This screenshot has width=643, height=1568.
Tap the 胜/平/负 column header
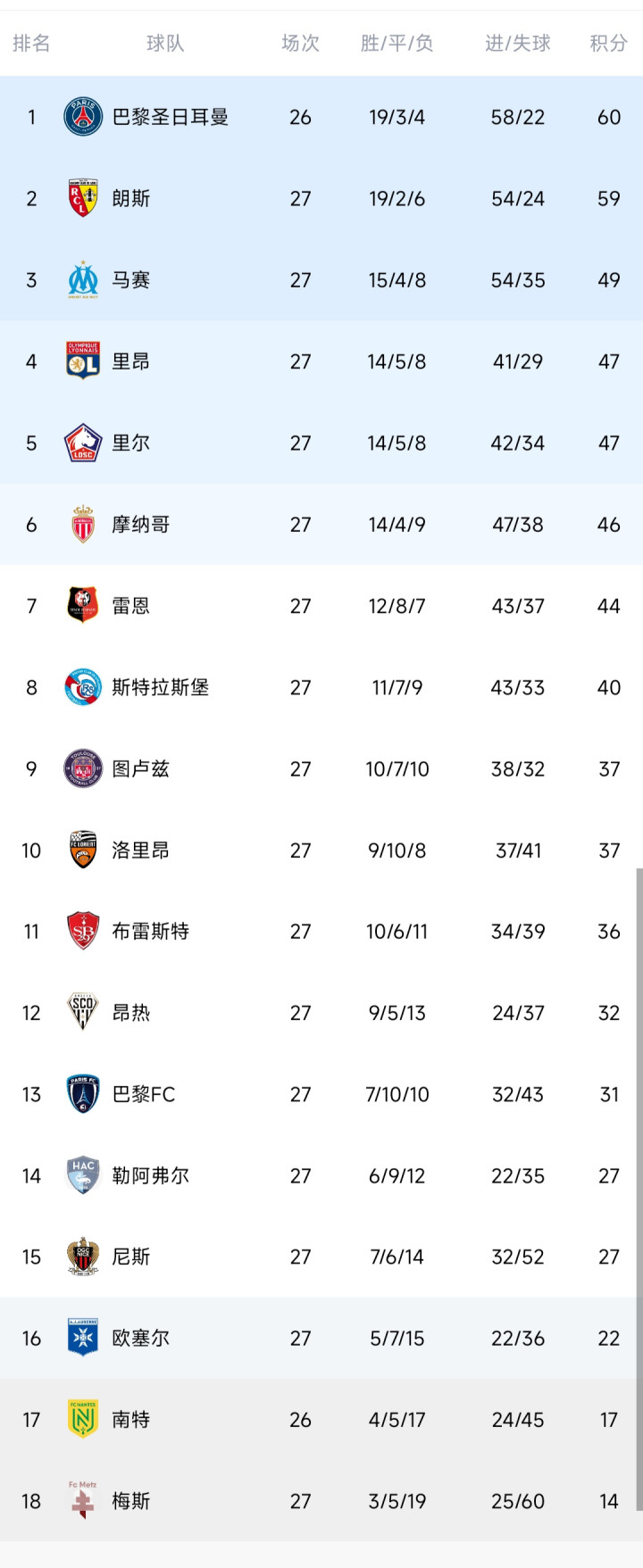tap(397, 43)
